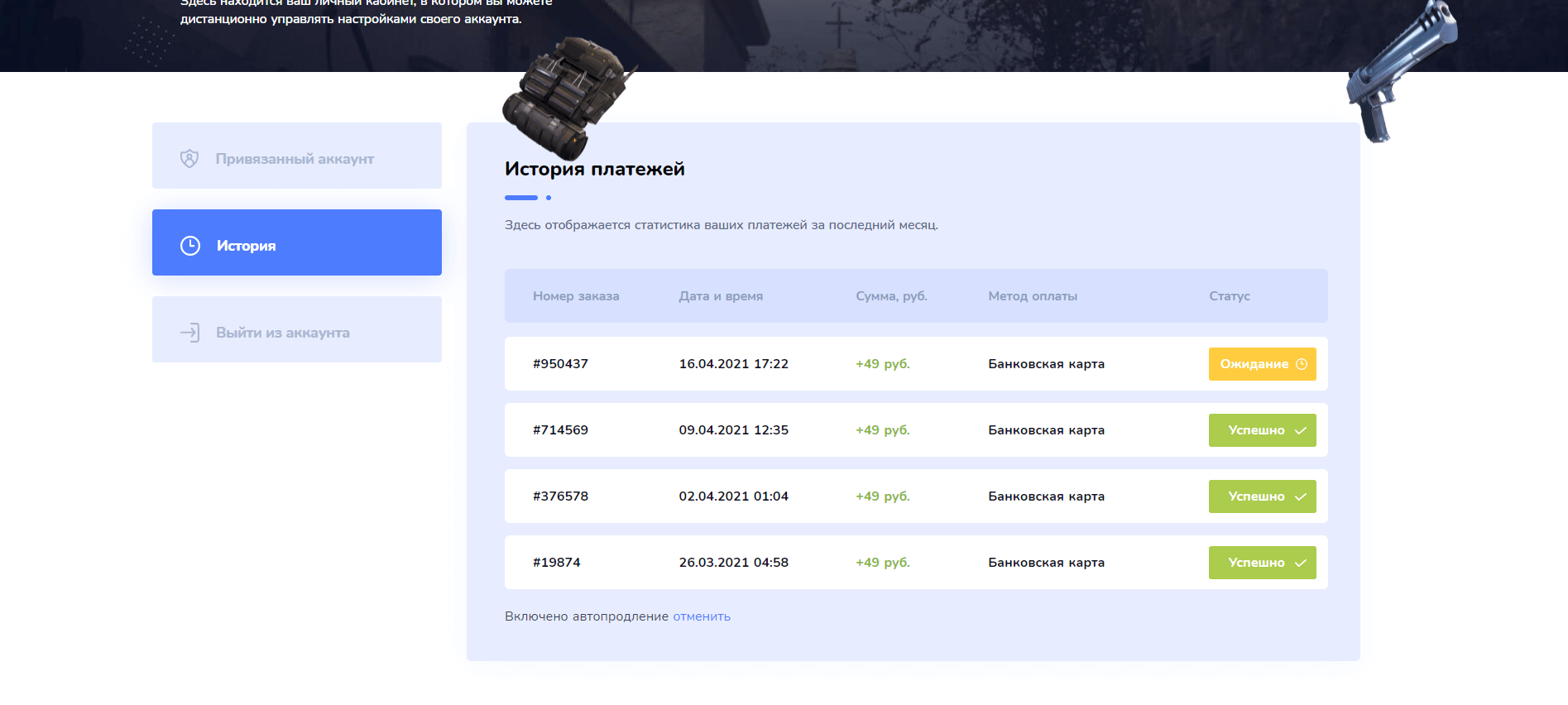Click the Ожидание status button
Screen dimensions: 1568x705
[1262, 364]
